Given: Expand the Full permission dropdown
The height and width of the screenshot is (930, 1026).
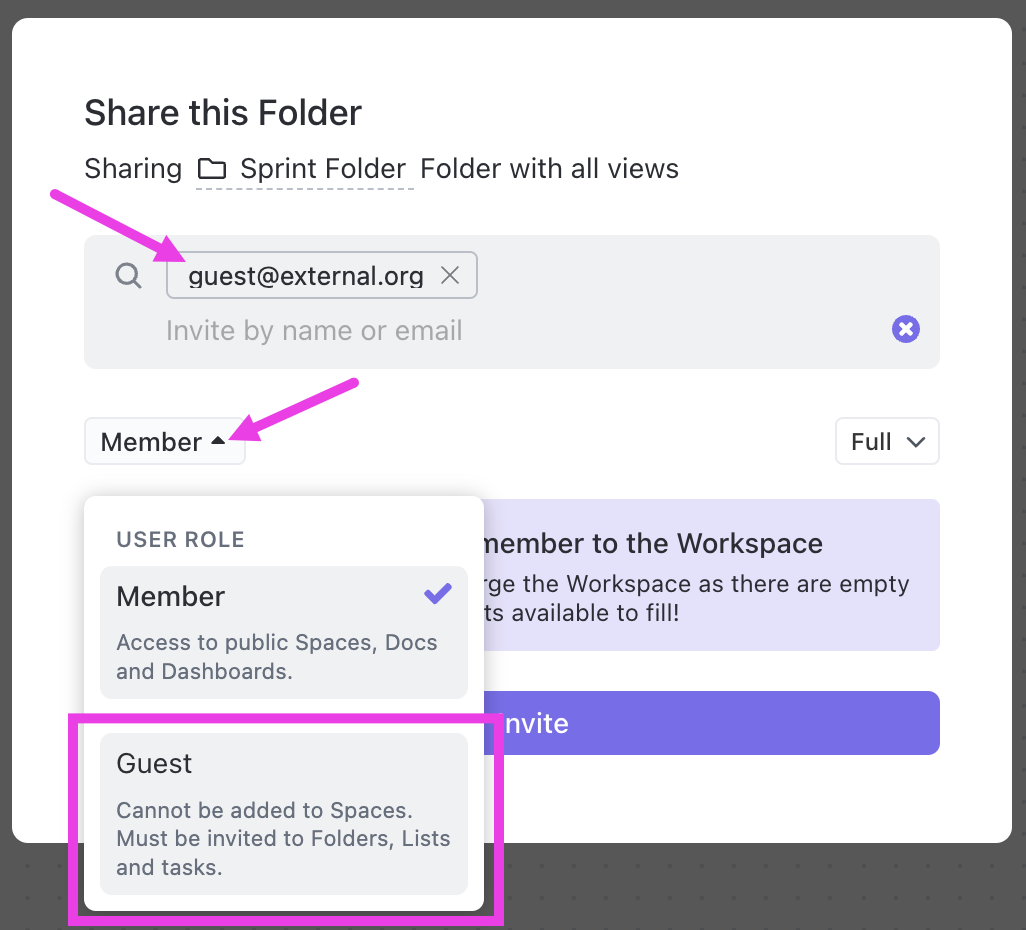Looking at the screenshot, I should click(x=886, y=442).
